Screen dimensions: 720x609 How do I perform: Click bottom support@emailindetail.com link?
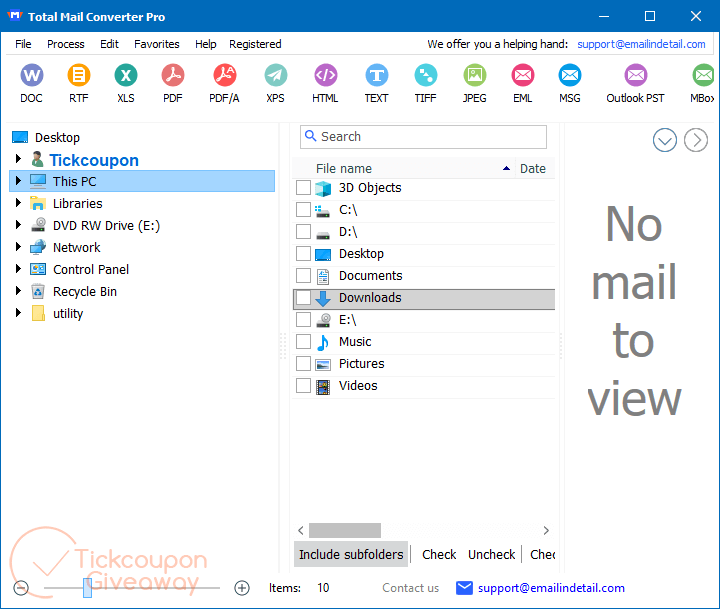coord(551,588)
